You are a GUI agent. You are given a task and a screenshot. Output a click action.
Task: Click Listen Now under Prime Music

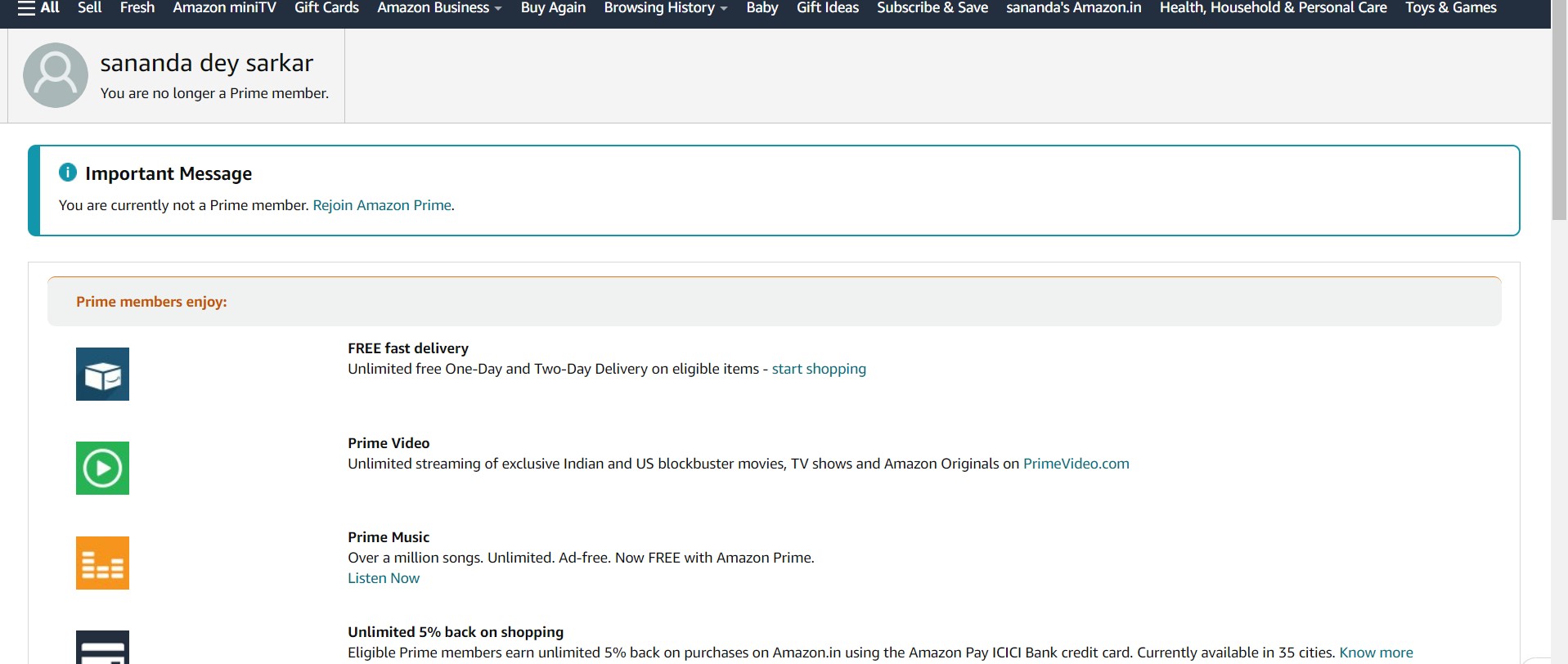pos(383,578)
